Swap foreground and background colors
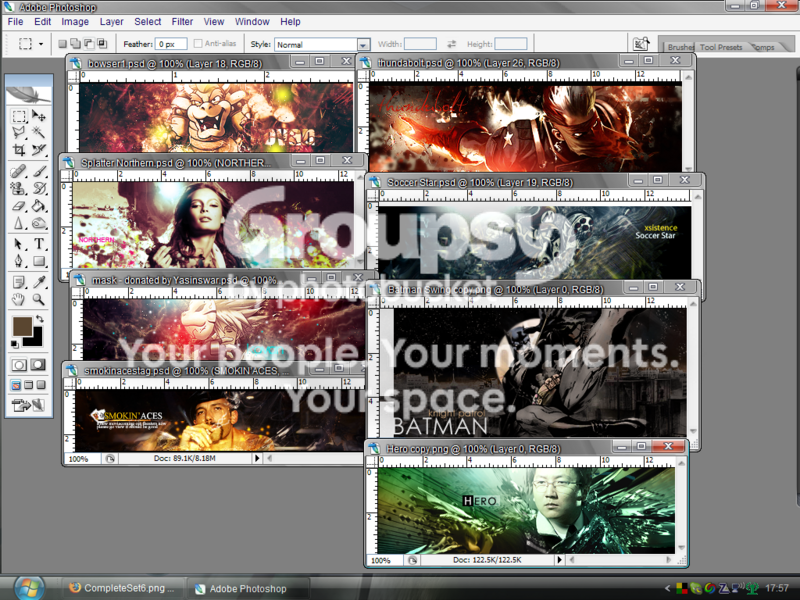800x600 pixels. [x=40, y=319]
